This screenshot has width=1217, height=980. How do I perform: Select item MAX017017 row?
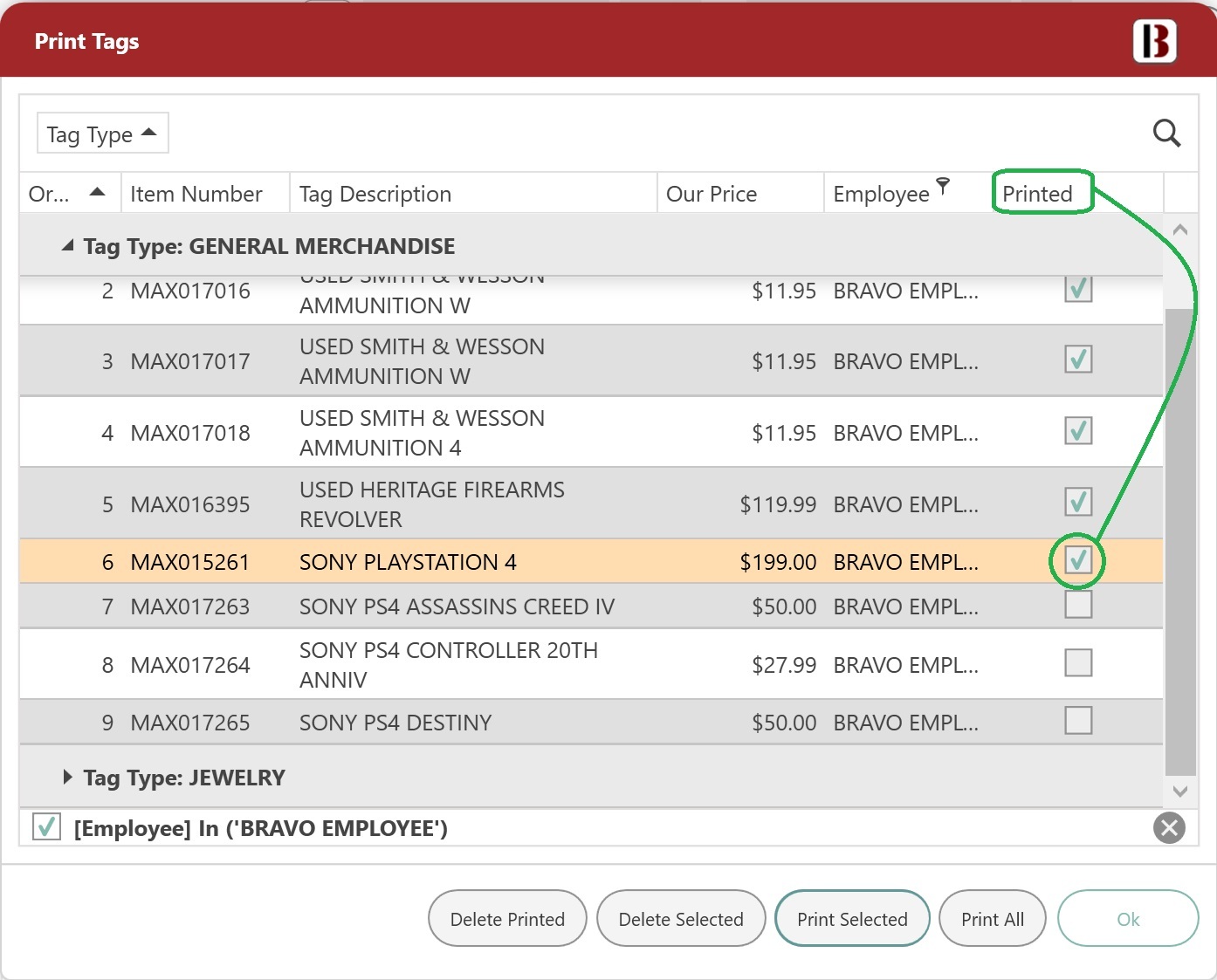pos(591,361)
